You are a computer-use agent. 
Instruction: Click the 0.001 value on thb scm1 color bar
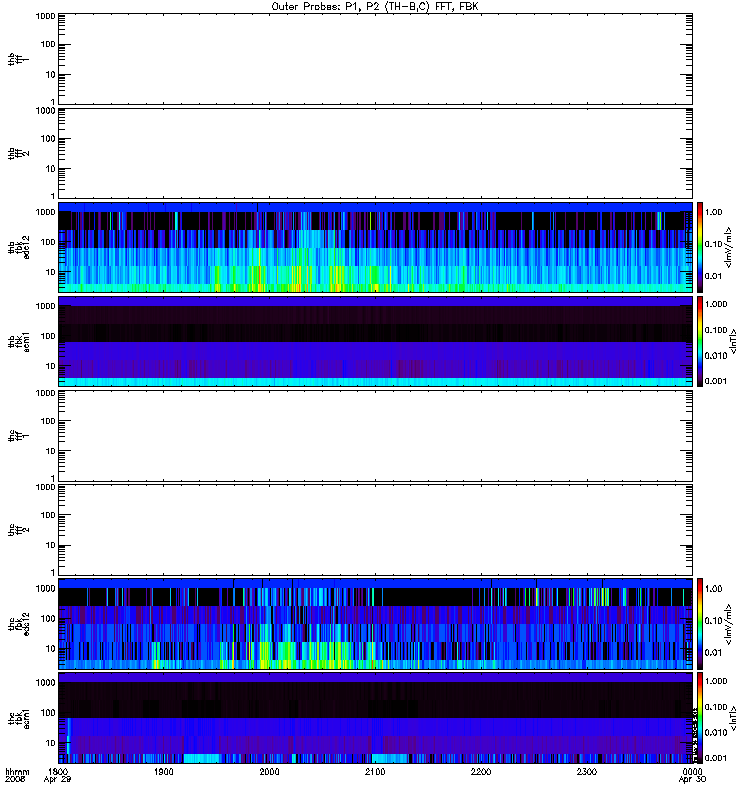[x=716, y=381]
